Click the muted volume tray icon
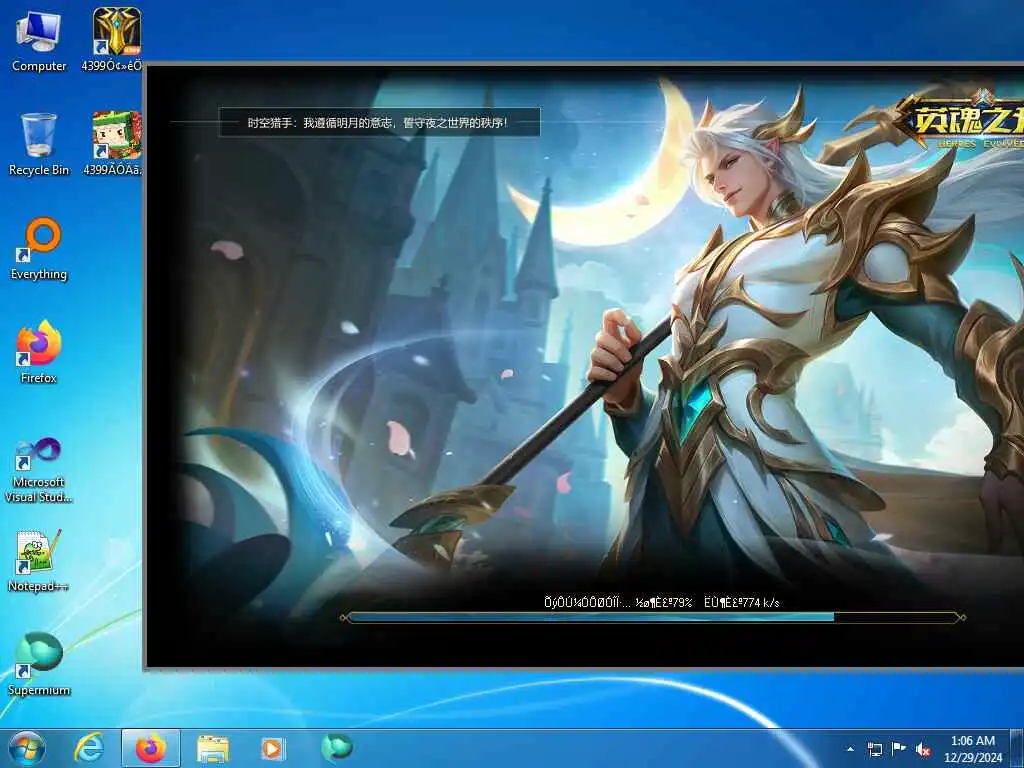This screenshot has height=768, width=1024. [923, 749]
